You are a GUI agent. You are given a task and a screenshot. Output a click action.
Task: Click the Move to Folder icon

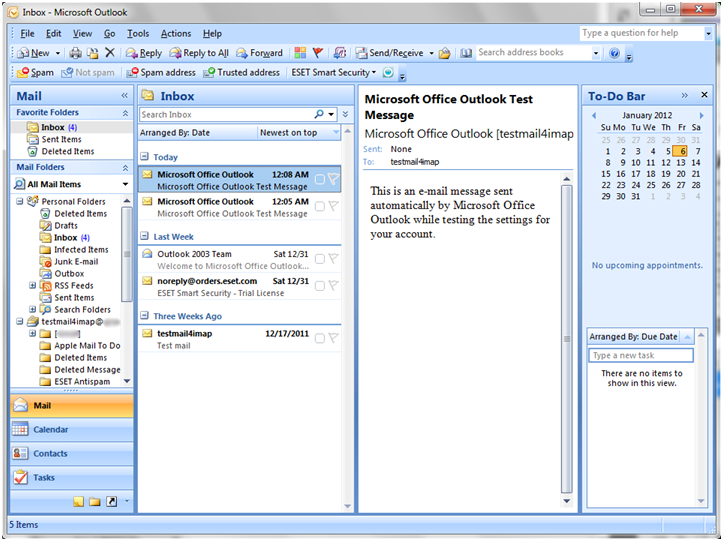pyautogui.click(x=93, y=53)
